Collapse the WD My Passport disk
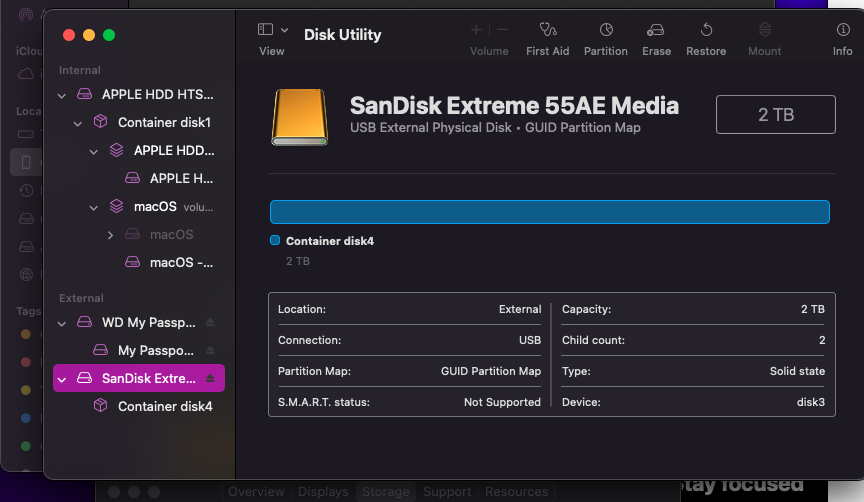 (63, 323)
